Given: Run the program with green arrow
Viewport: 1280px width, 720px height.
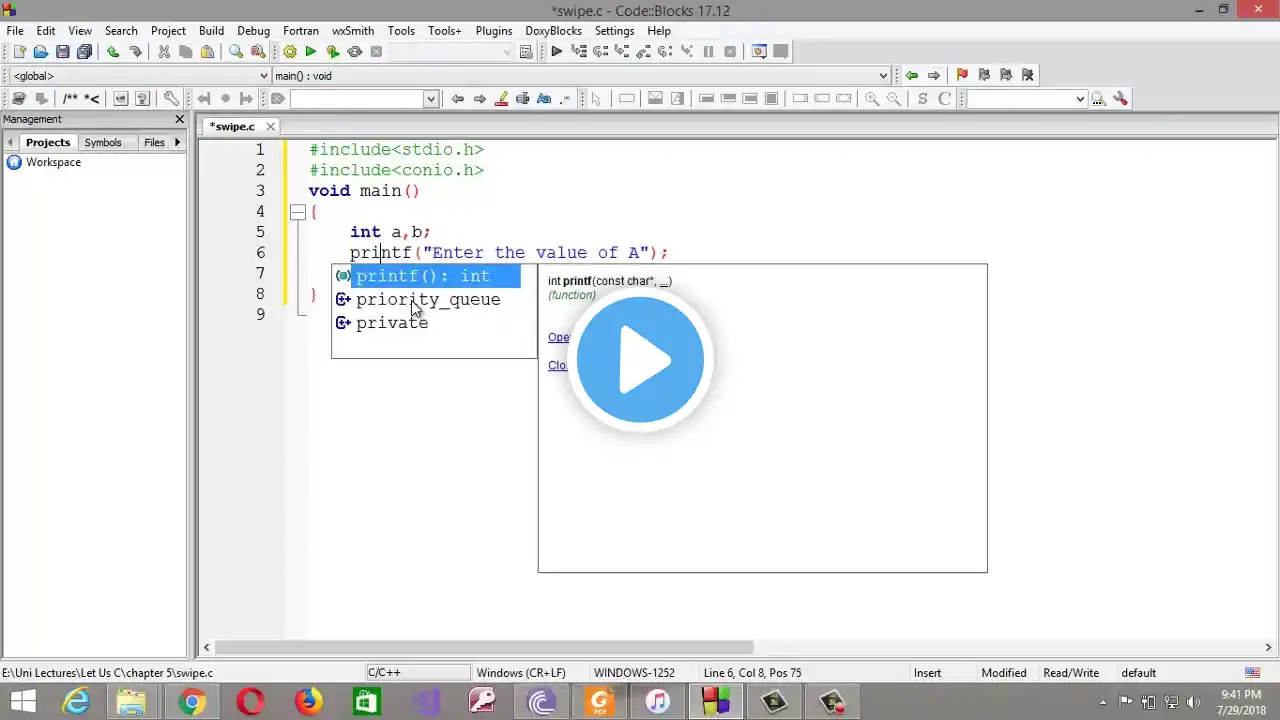Looking at the screenshot, I should tap(310, 52).
